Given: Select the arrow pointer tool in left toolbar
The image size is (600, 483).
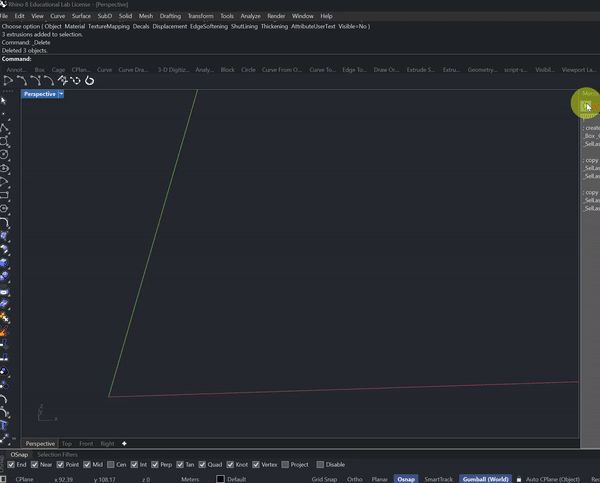Looking at the screenshot, I should click(x=4, y=101).
